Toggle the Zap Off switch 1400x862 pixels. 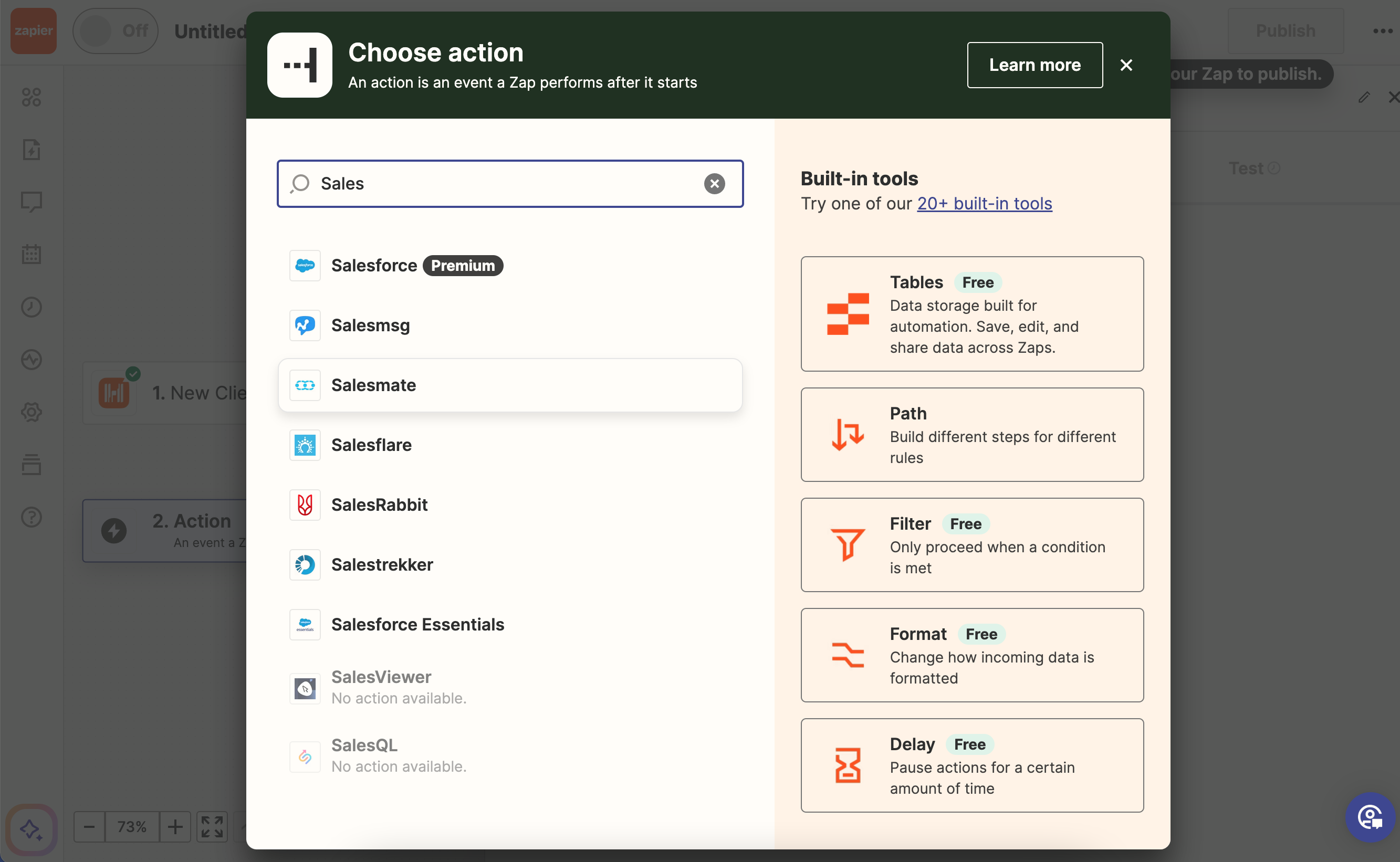click(115, 31)
